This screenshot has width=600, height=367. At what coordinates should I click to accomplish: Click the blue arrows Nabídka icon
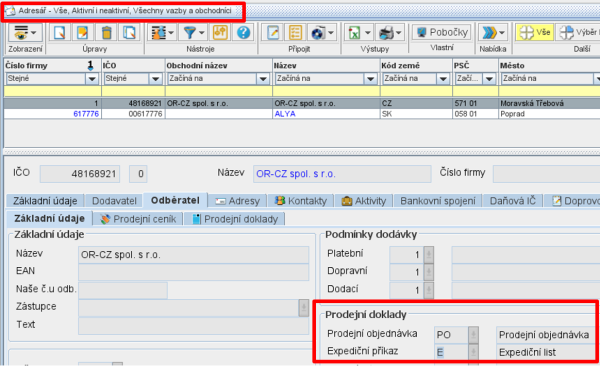pos(489,33)
